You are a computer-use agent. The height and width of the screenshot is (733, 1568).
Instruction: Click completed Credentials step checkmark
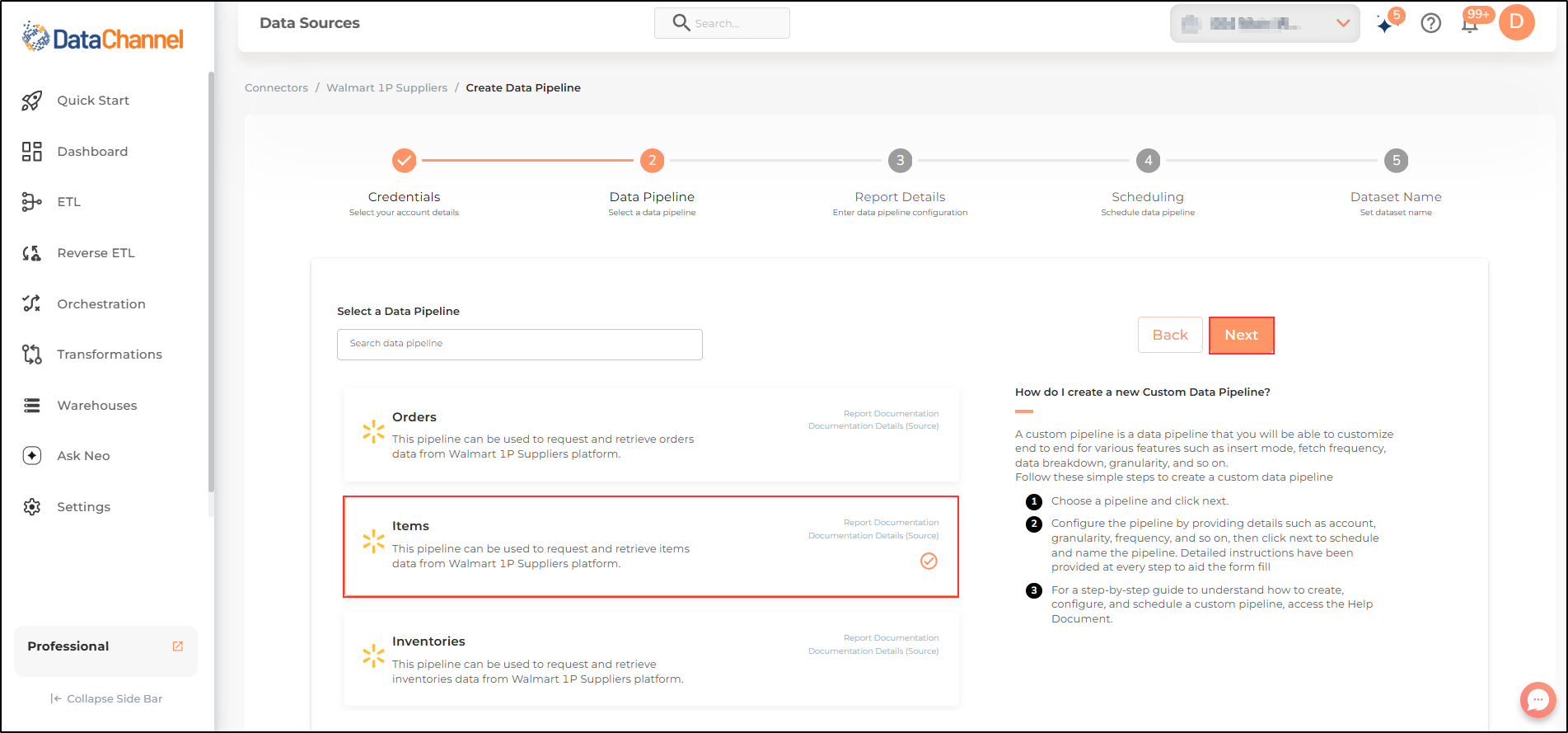[x=404, y=161]
